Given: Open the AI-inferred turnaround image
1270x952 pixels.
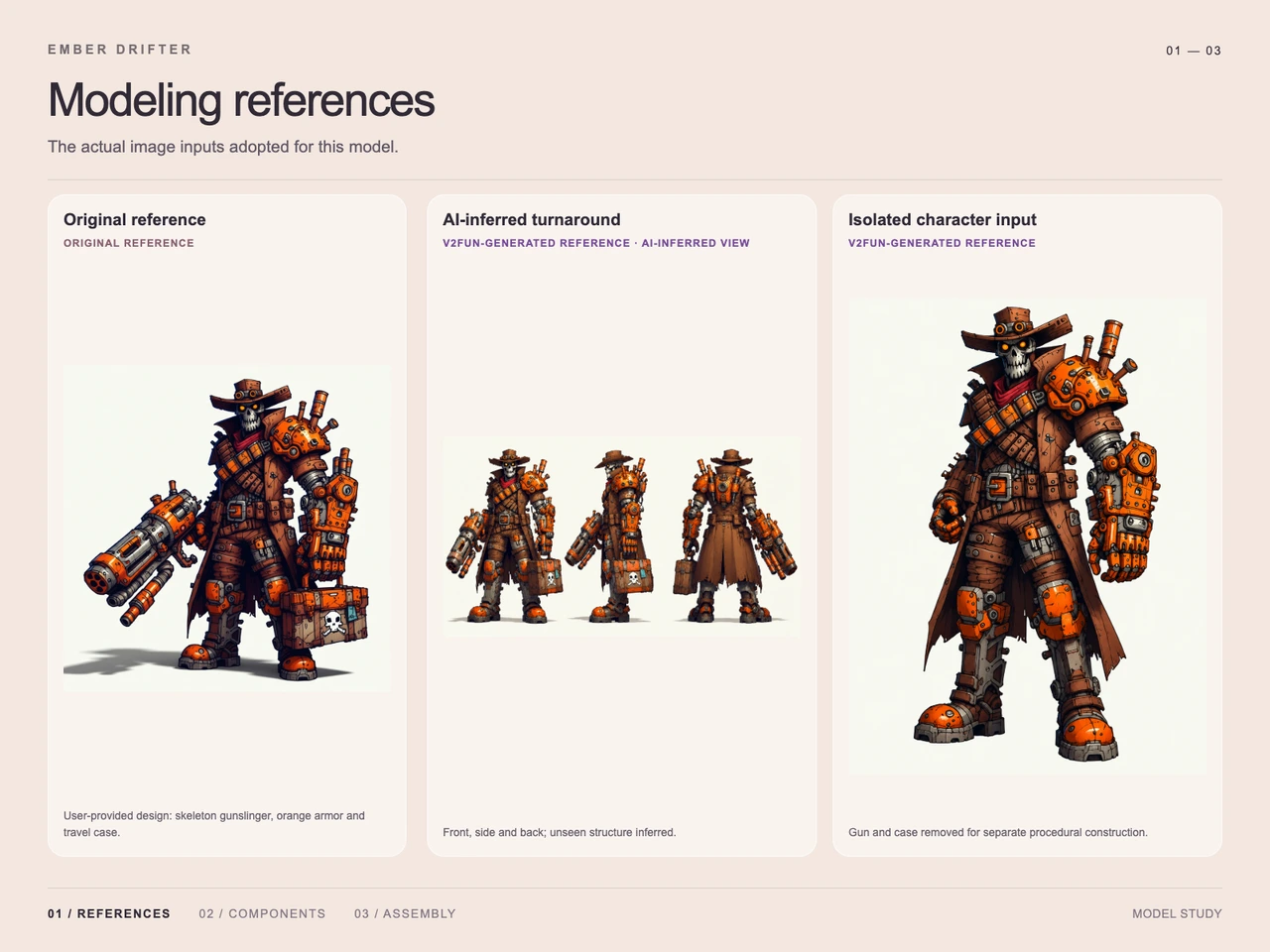Looking at the screenshot, I should point(621,536).
